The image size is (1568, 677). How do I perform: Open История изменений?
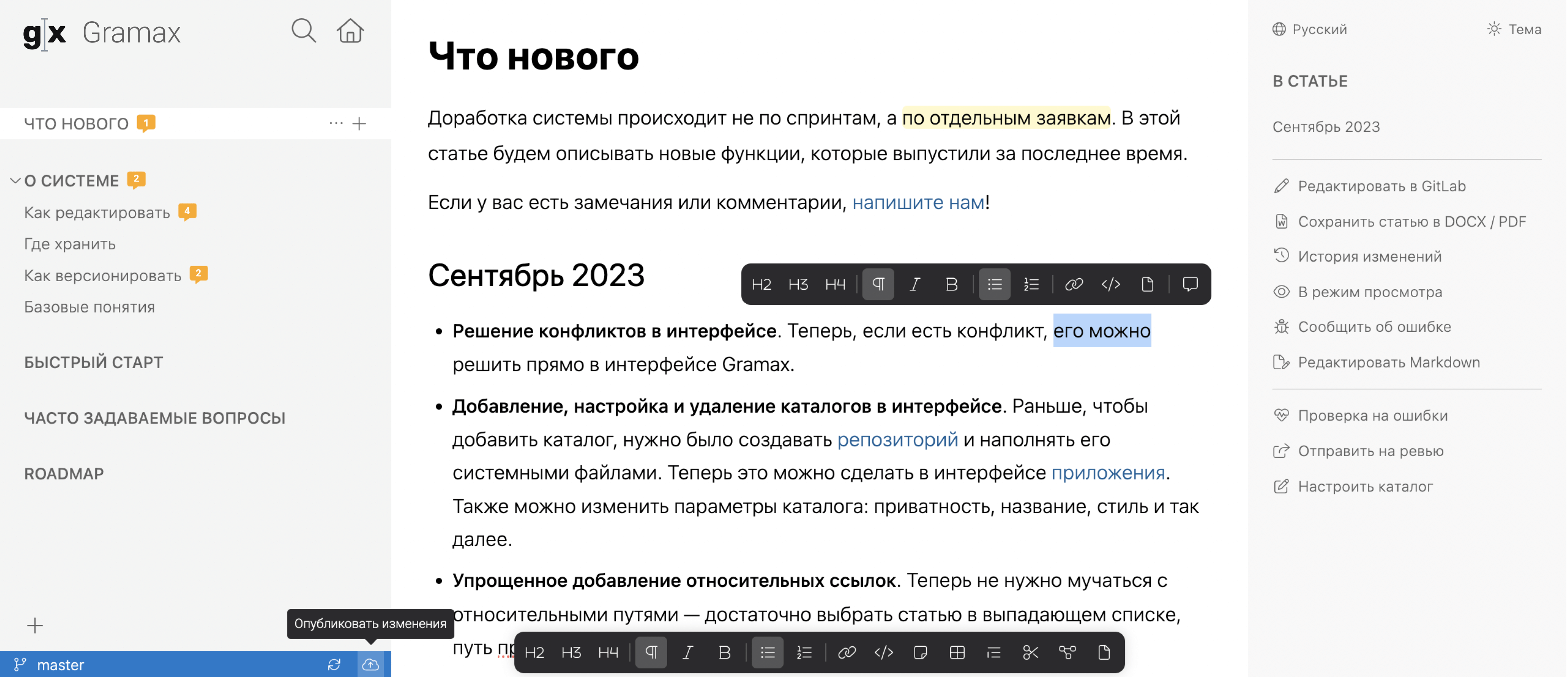[1357, 256]
